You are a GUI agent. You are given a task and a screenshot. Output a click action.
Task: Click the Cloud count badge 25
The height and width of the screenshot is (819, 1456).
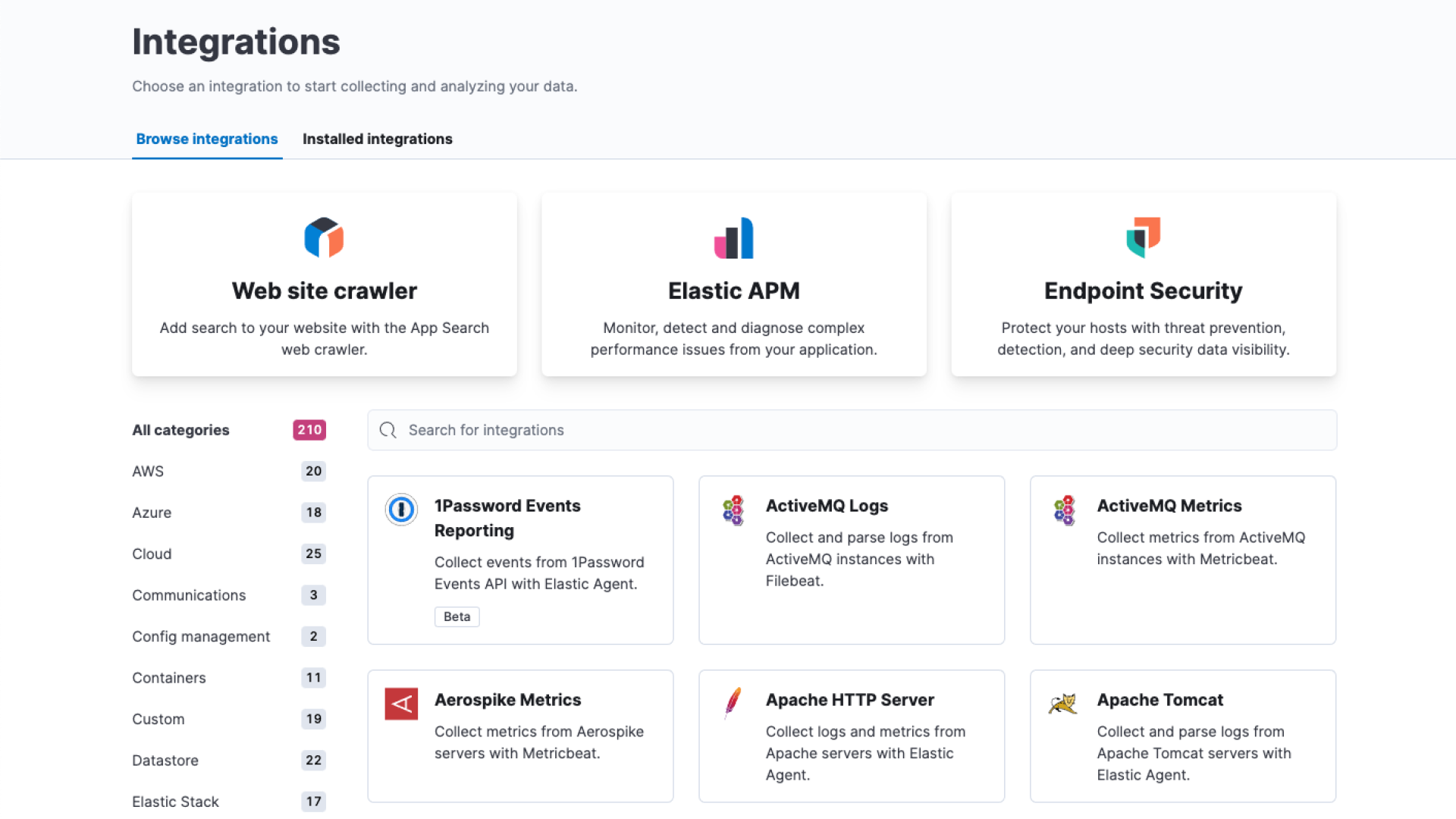[314, 554]
